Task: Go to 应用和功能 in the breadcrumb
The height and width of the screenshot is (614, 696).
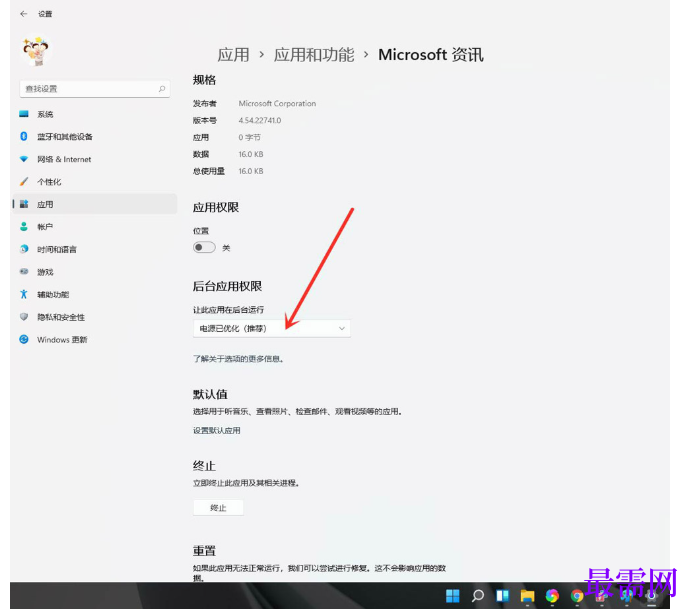Action: coord(314,55)
